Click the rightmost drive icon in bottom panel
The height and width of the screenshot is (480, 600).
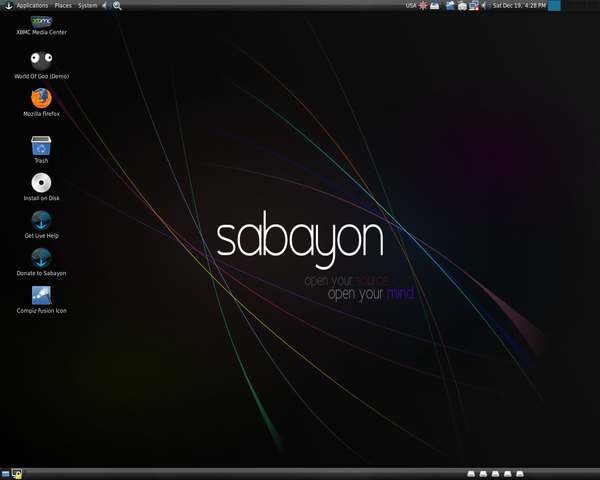click(x=520, y=474)
